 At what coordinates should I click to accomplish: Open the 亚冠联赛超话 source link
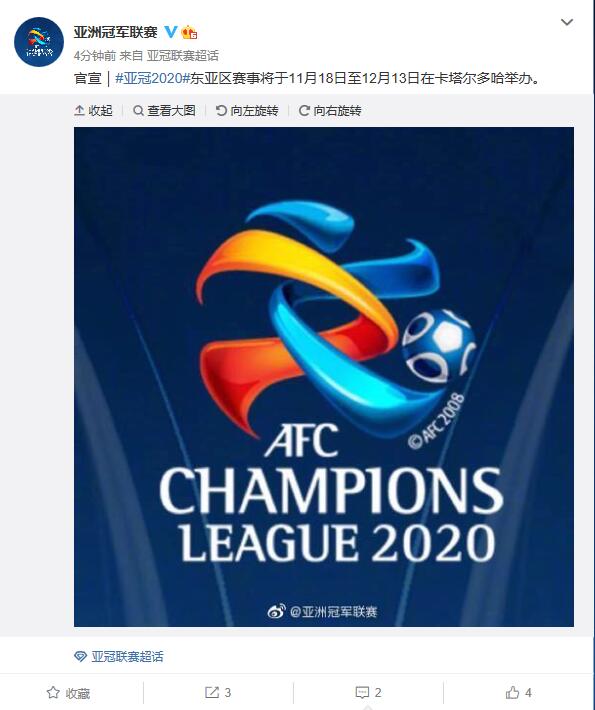[x=182, y=56]
